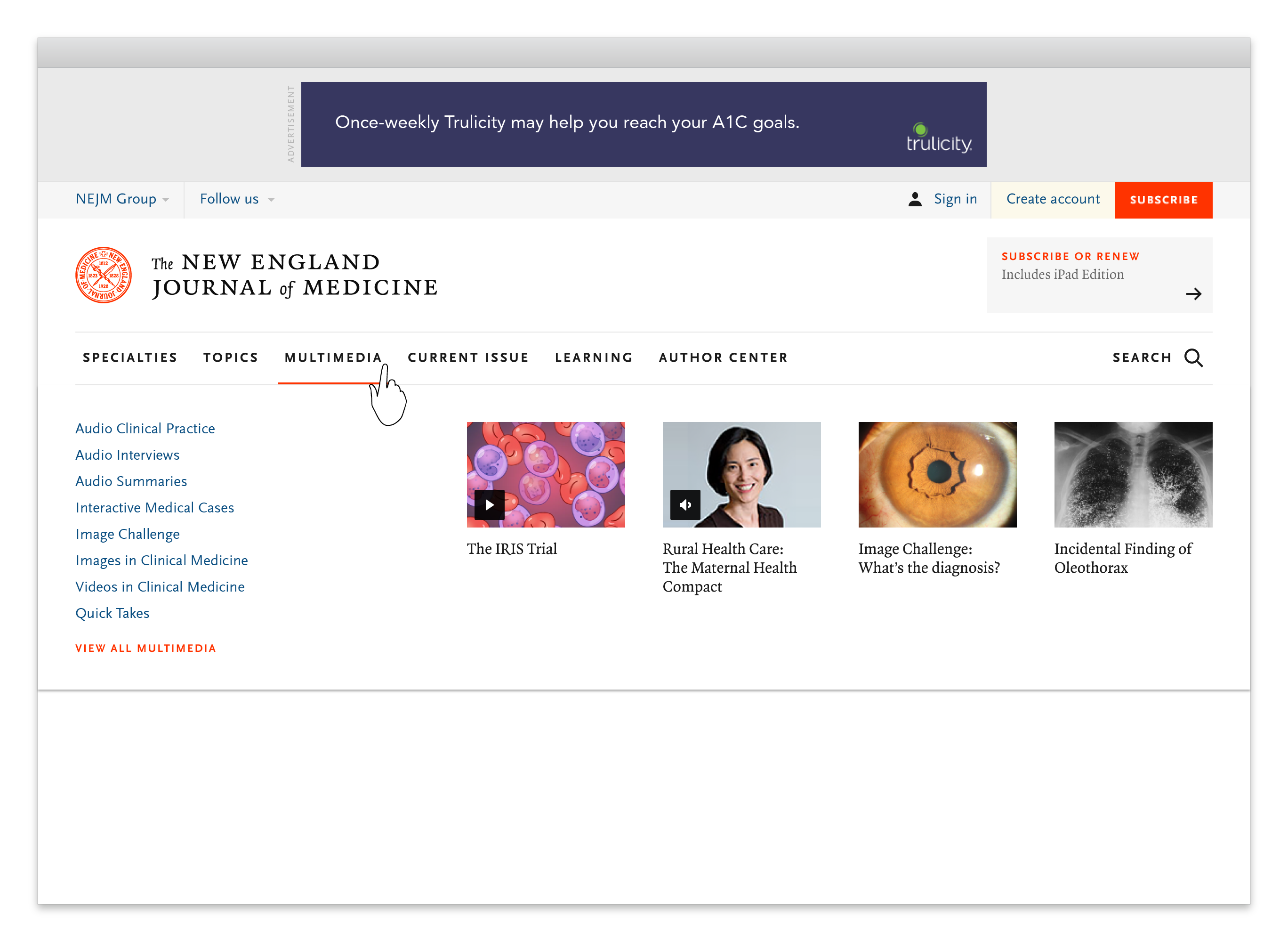Click the play icon on IRIS Trial
1288x942 pixels.
click(489, 504)
